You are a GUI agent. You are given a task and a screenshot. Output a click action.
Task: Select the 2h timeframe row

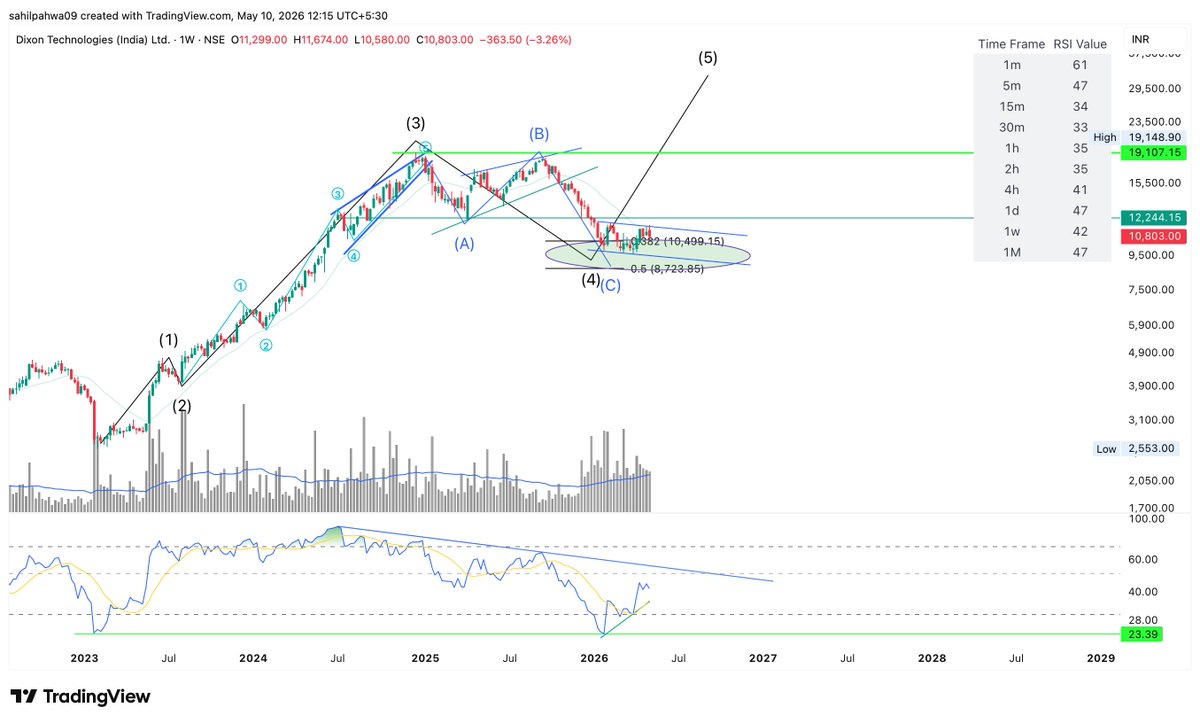click(1043, 169)
